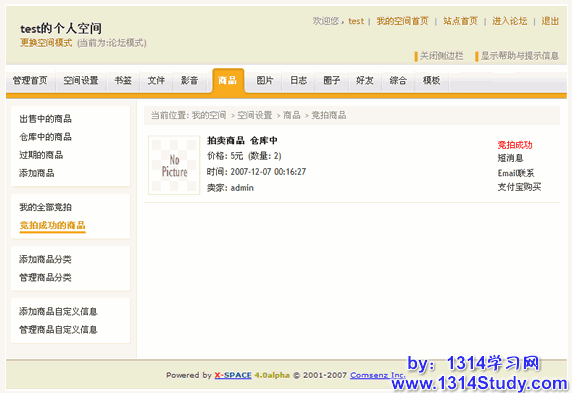This screenshot has height=393, width=572.
Task: Click 我的空间 in breadcrumb
Action: pos(209,116)
